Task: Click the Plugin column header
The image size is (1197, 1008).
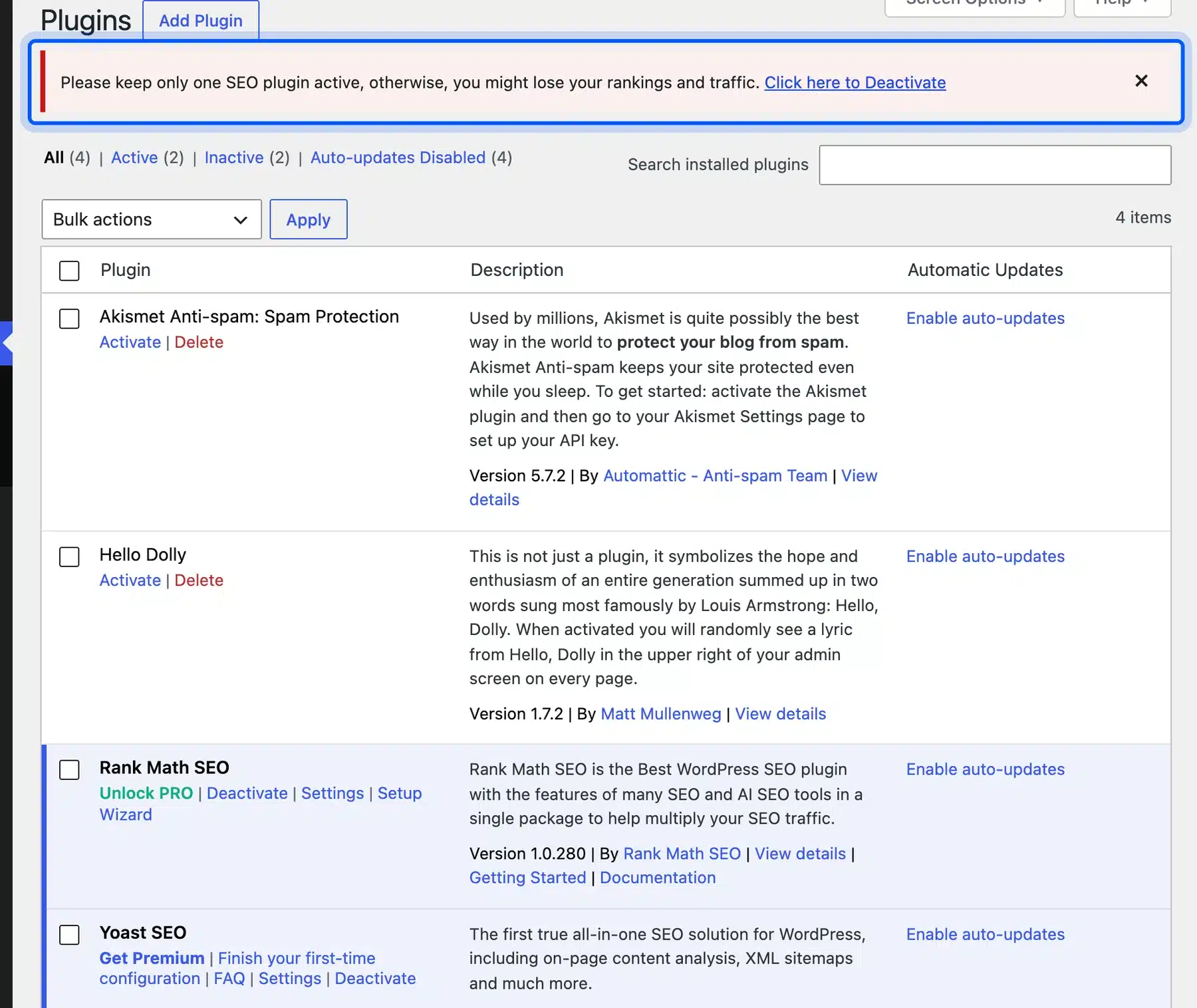Action: pos(126,270)
